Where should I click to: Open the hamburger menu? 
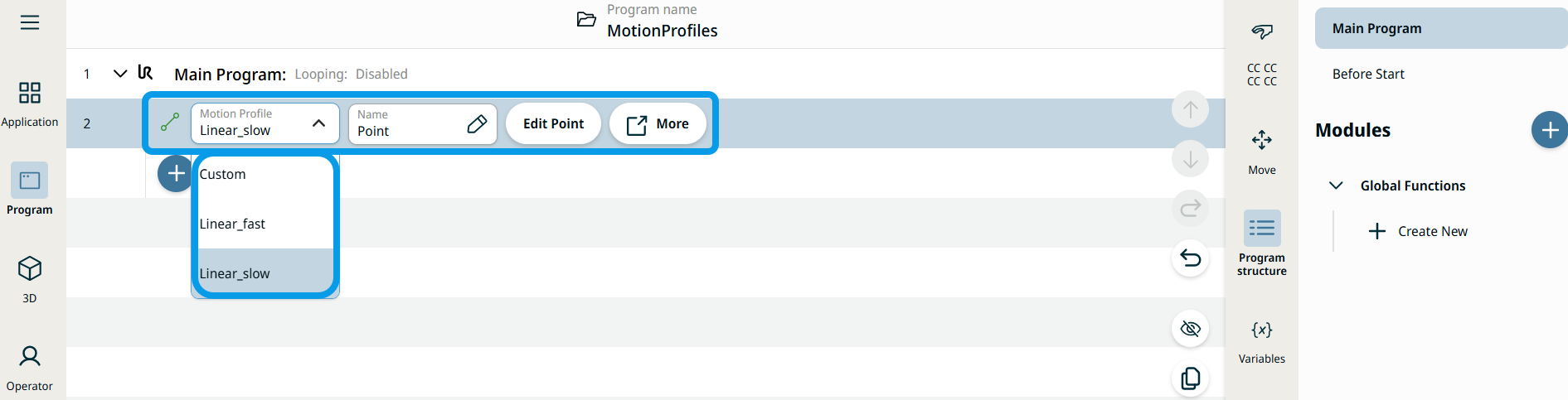(x=30, y=22)
